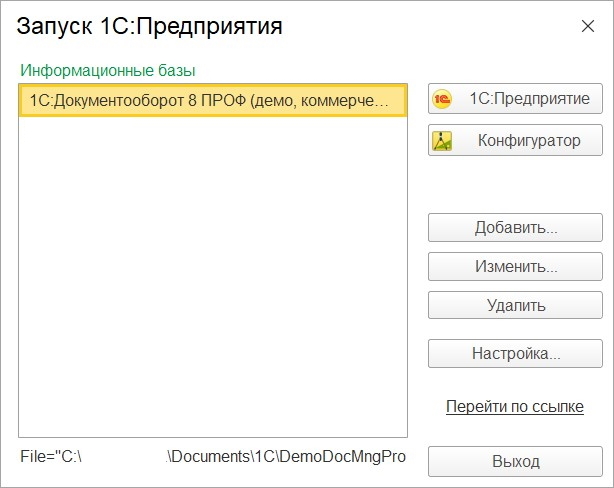
Task: Close the Запуск 1С:Предприятия window
Action: [588, 26]
